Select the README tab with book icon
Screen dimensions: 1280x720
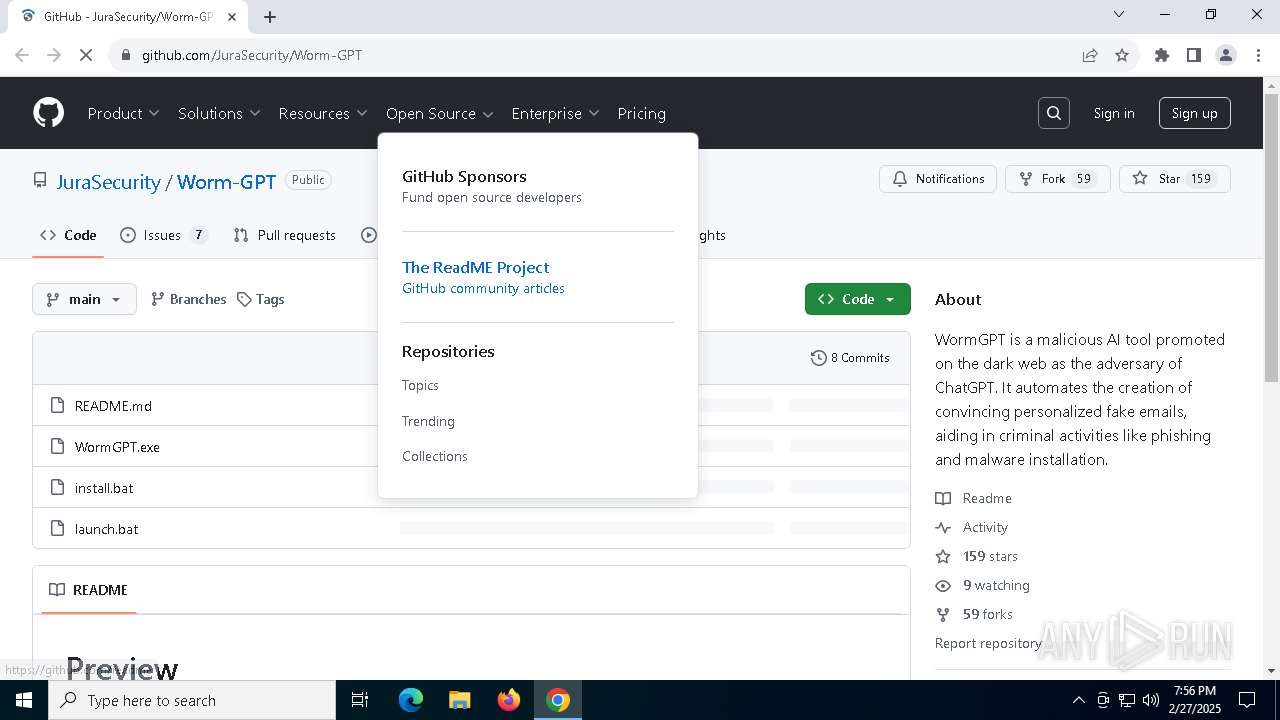88,590
